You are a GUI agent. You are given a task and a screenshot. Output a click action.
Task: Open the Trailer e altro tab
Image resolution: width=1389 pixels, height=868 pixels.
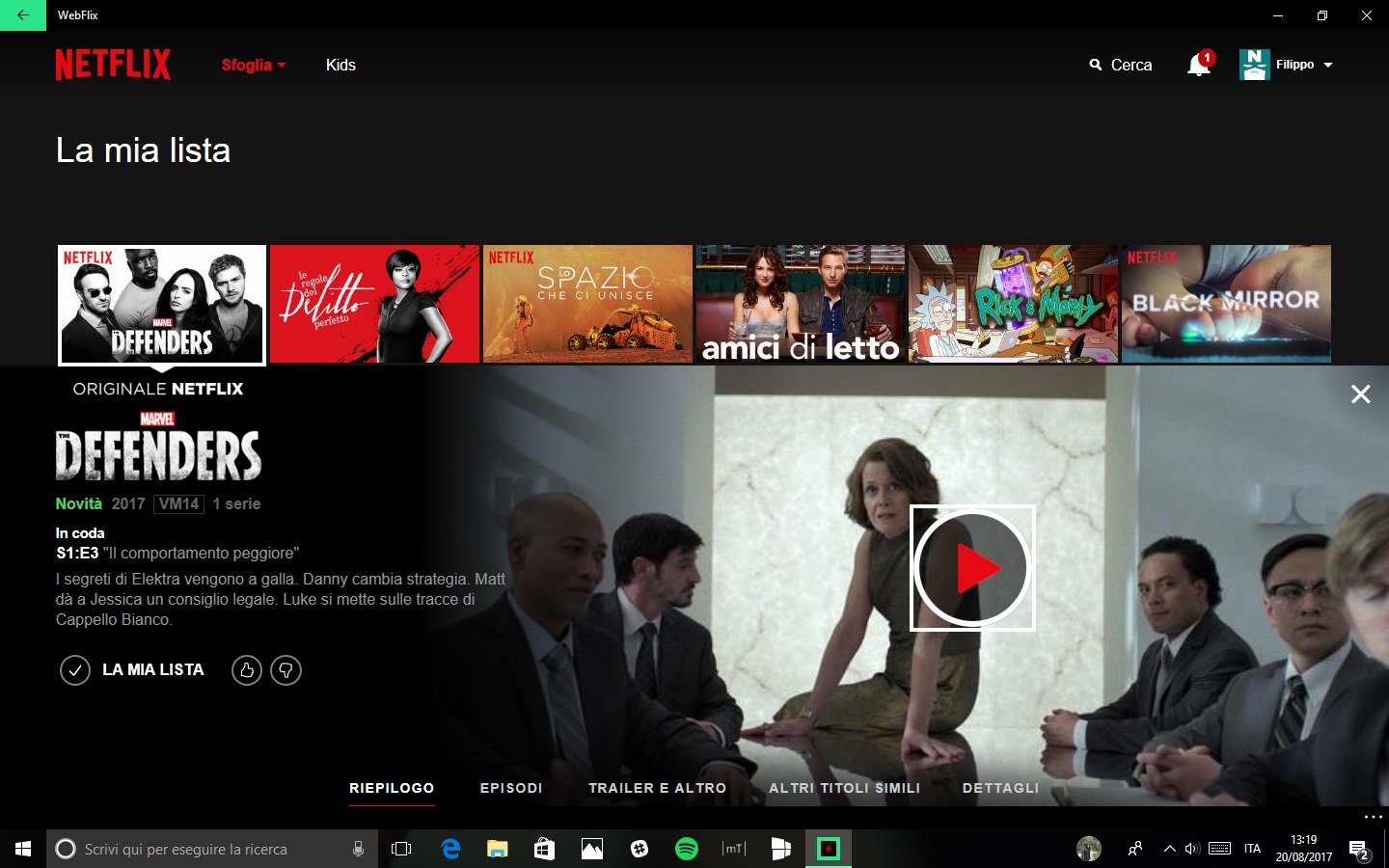(658, 788)
